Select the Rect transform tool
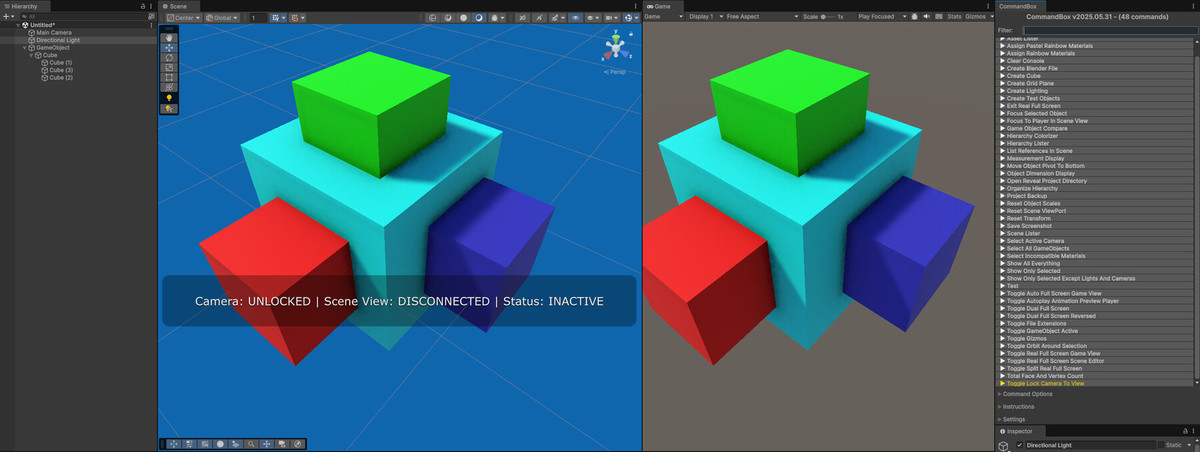1200x452 pixels. tap(169, 77)
